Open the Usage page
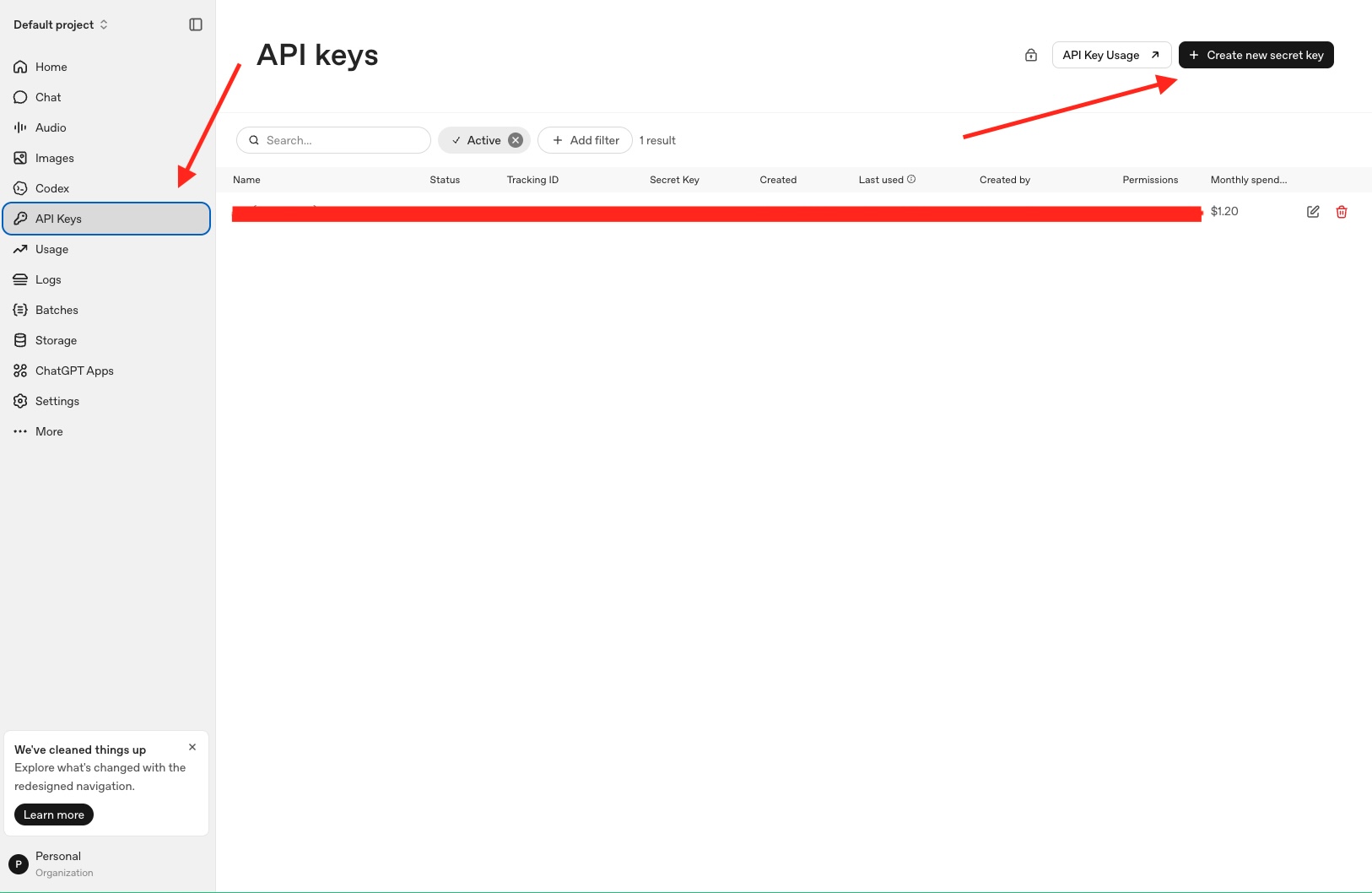Viewport: 1372px width, 893px height. pos(106,249)
